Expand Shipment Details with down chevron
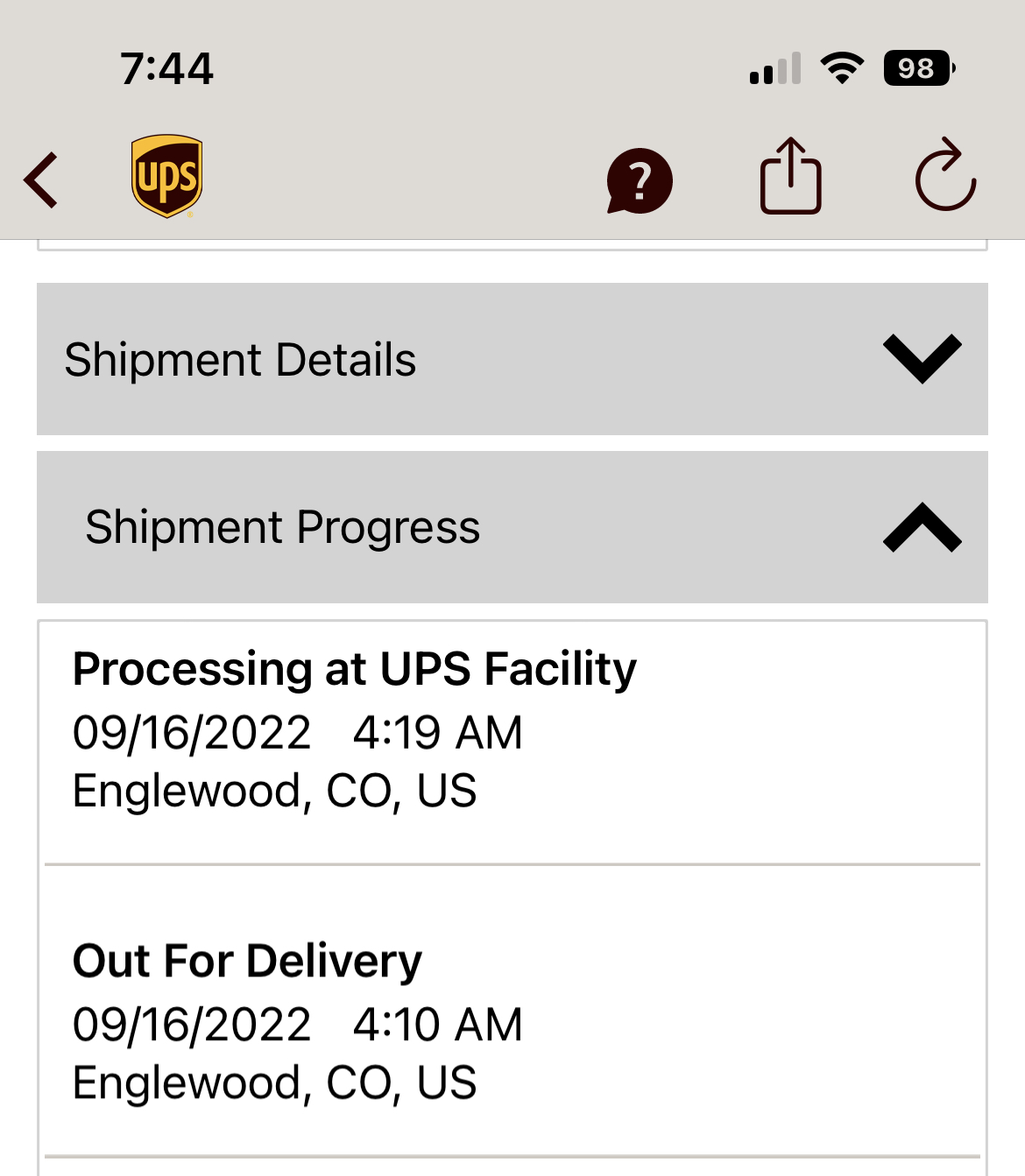1025x1176 pixels. pos(922,358)
